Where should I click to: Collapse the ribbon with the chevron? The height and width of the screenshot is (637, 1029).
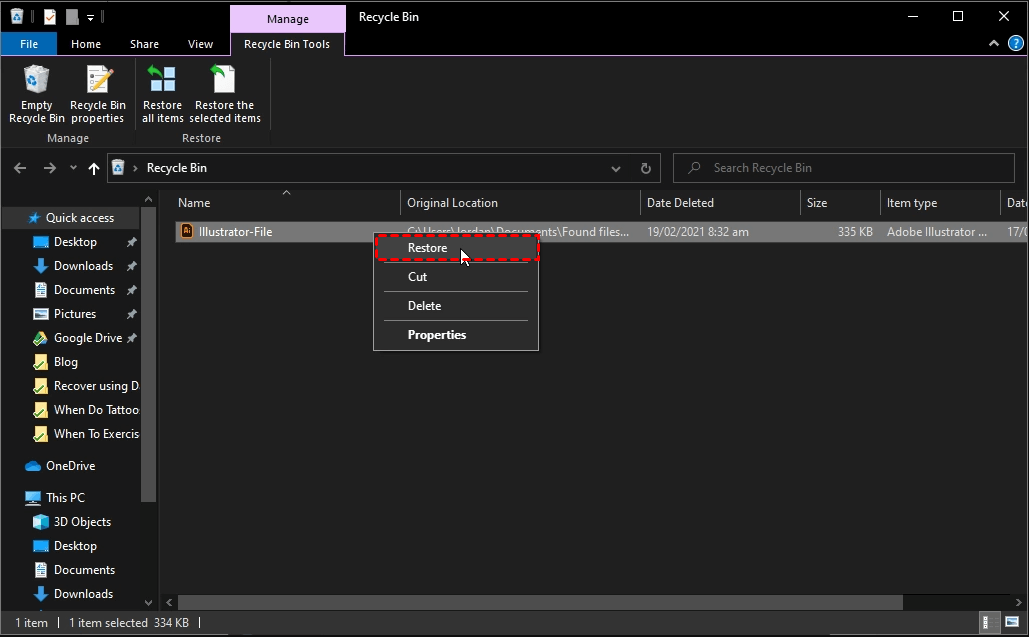click(x=994, y=44)
